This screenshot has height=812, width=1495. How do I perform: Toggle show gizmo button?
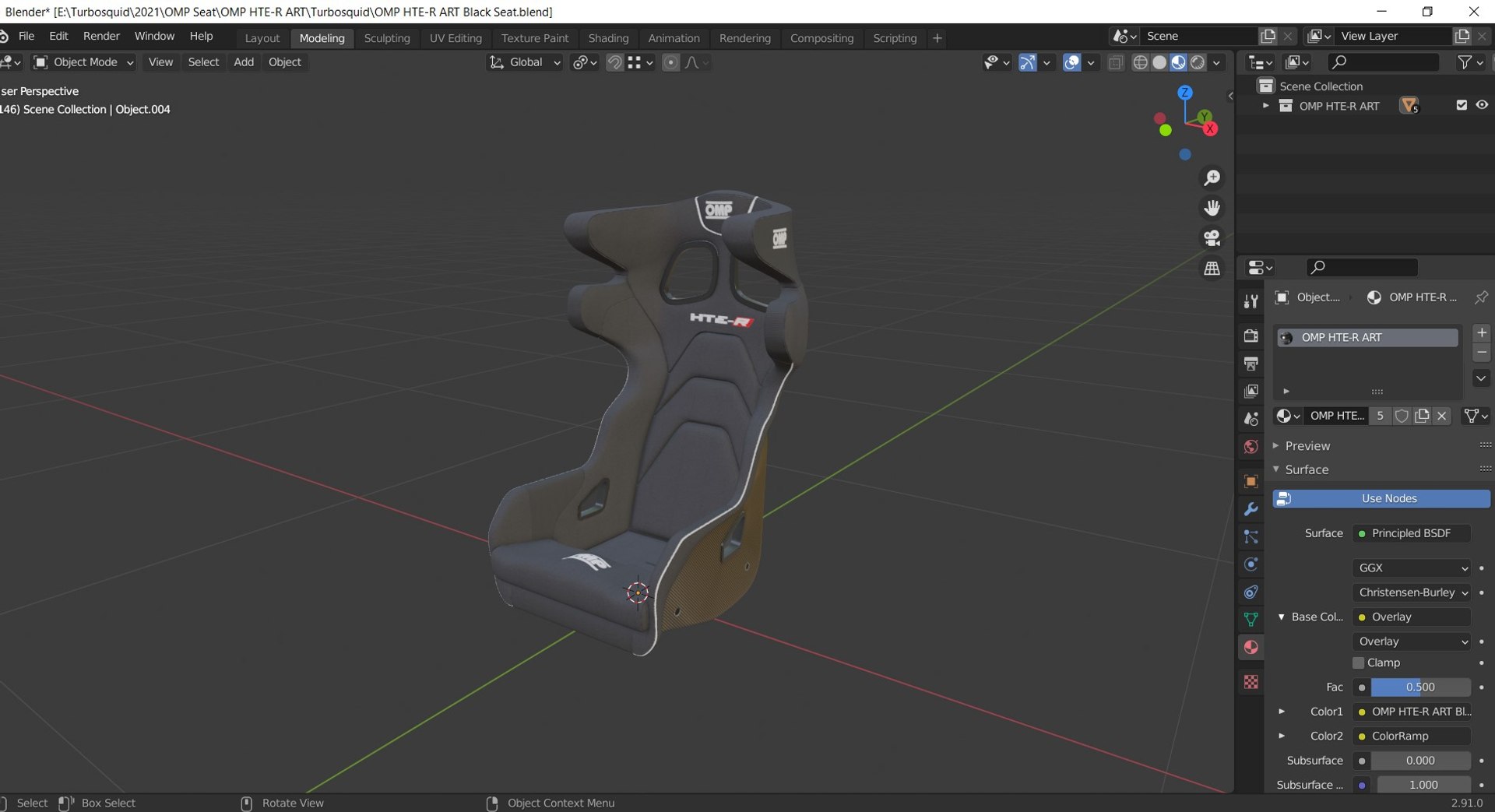[x=1028, y=62]
